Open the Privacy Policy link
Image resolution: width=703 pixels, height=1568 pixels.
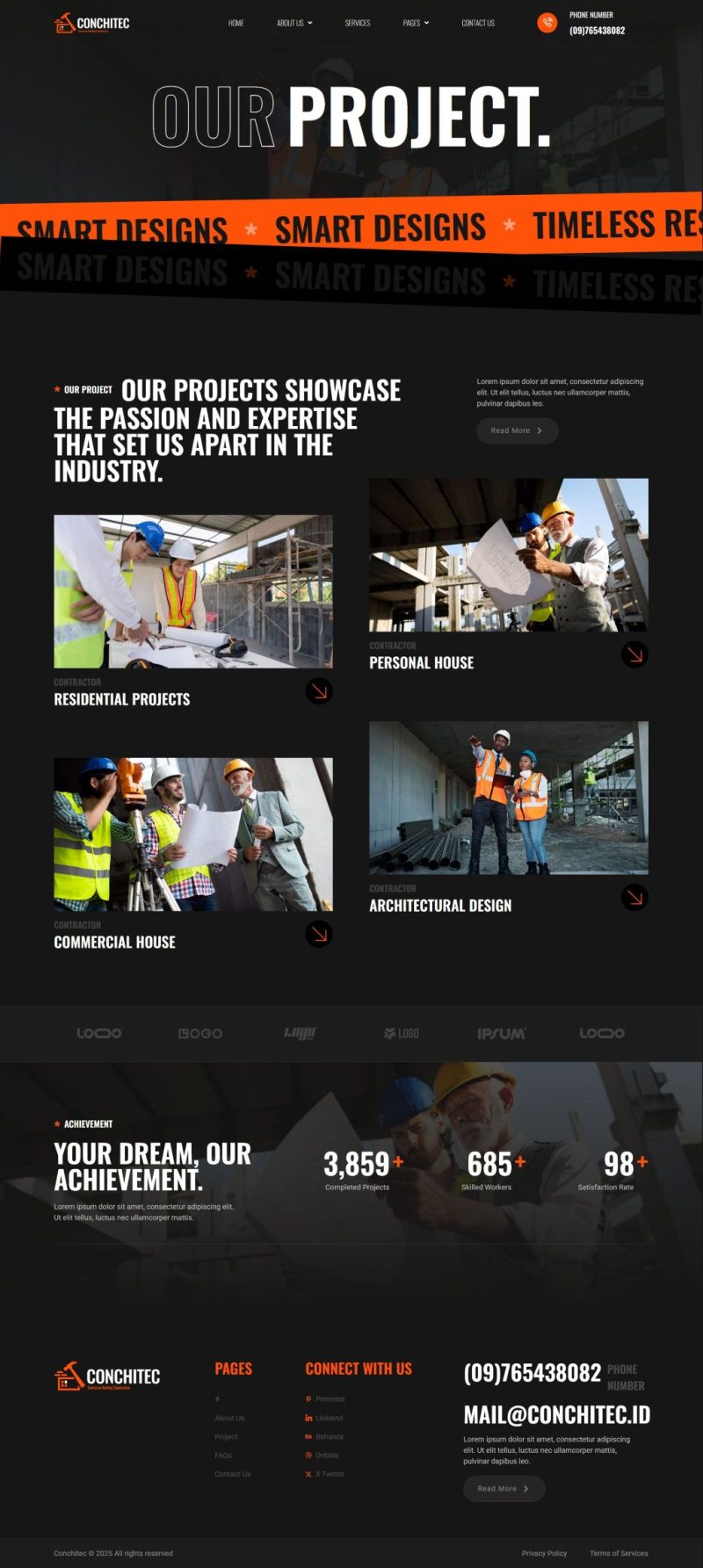pyautogui.click(x=544, y=1553)
